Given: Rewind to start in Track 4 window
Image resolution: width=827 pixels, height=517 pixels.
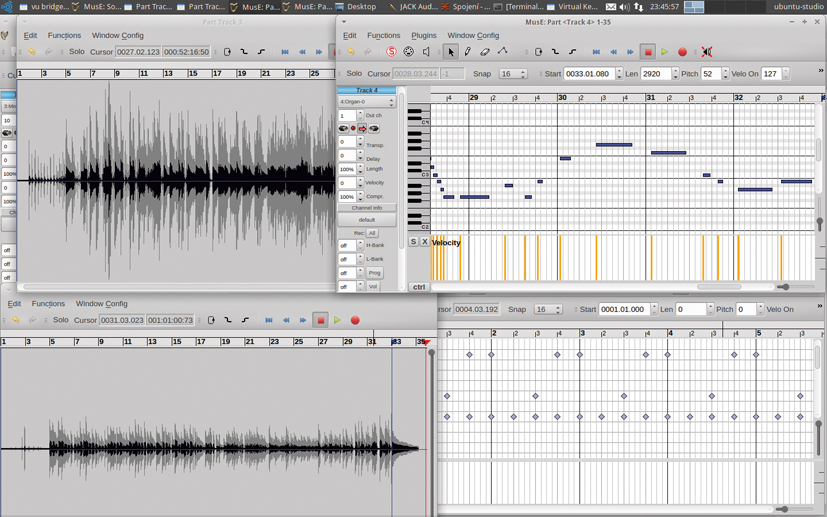Looking at the screenshot, I should (x=596, y=52).
